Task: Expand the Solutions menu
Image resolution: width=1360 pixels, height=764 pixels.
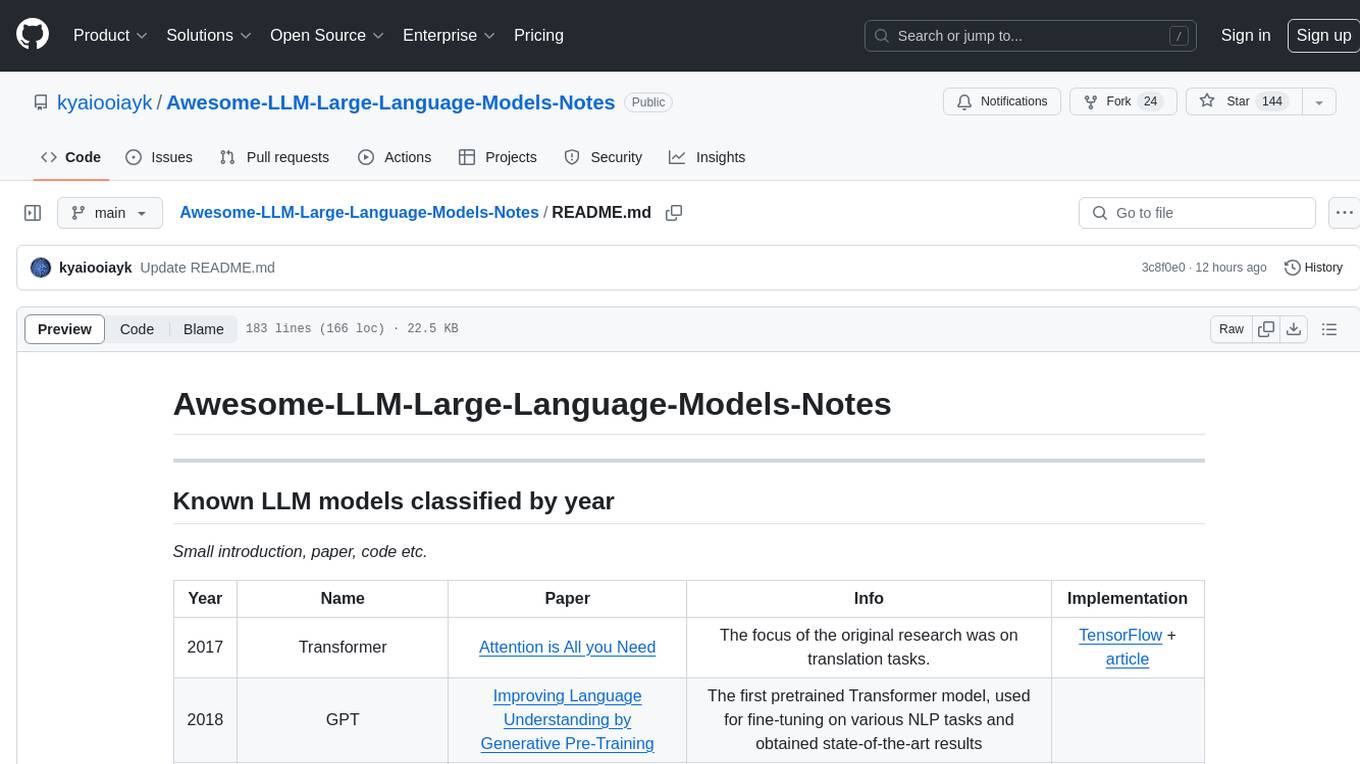Action: (208, 35)
